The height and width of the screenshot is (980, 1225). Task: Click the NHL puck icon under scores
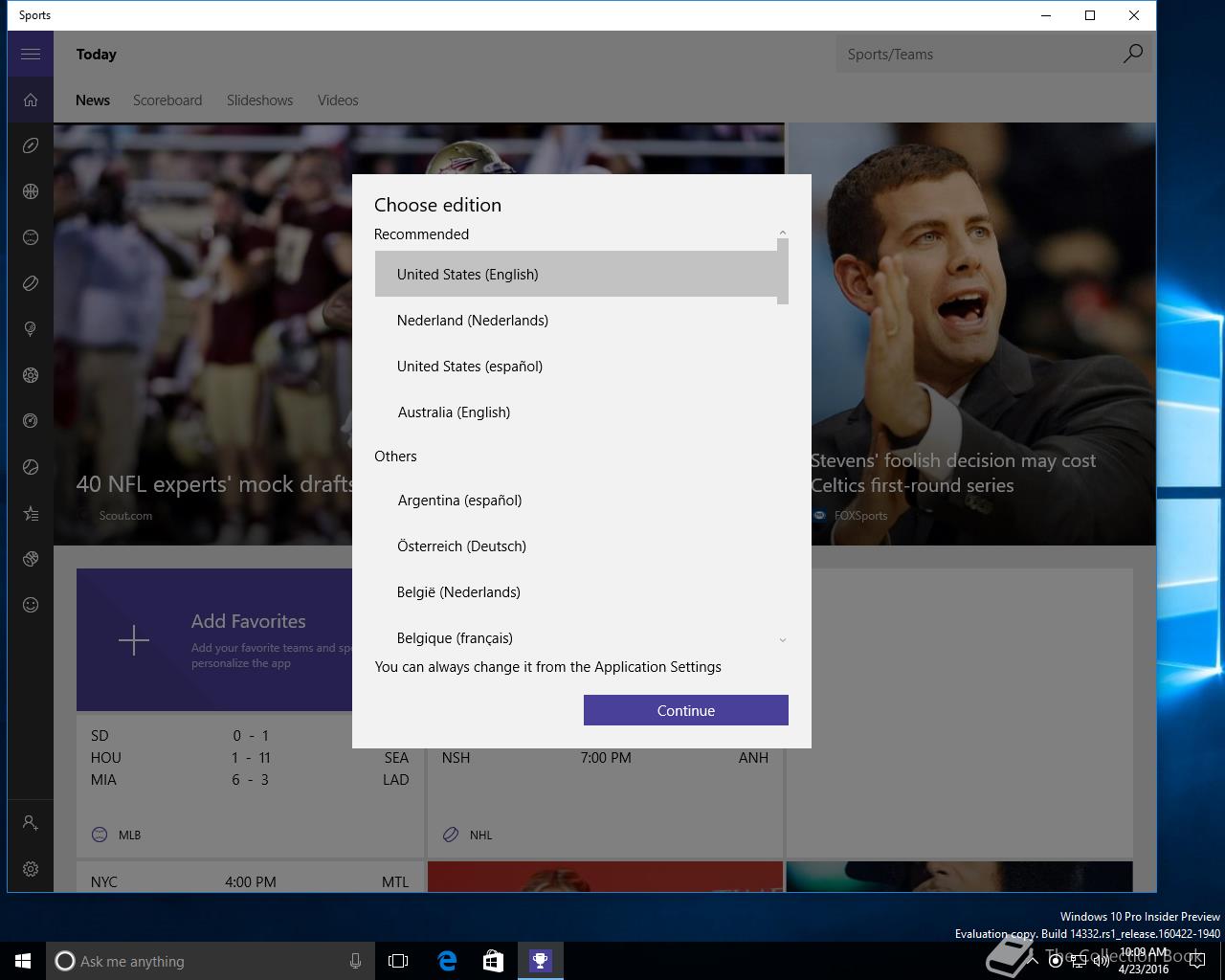[451, 835]
